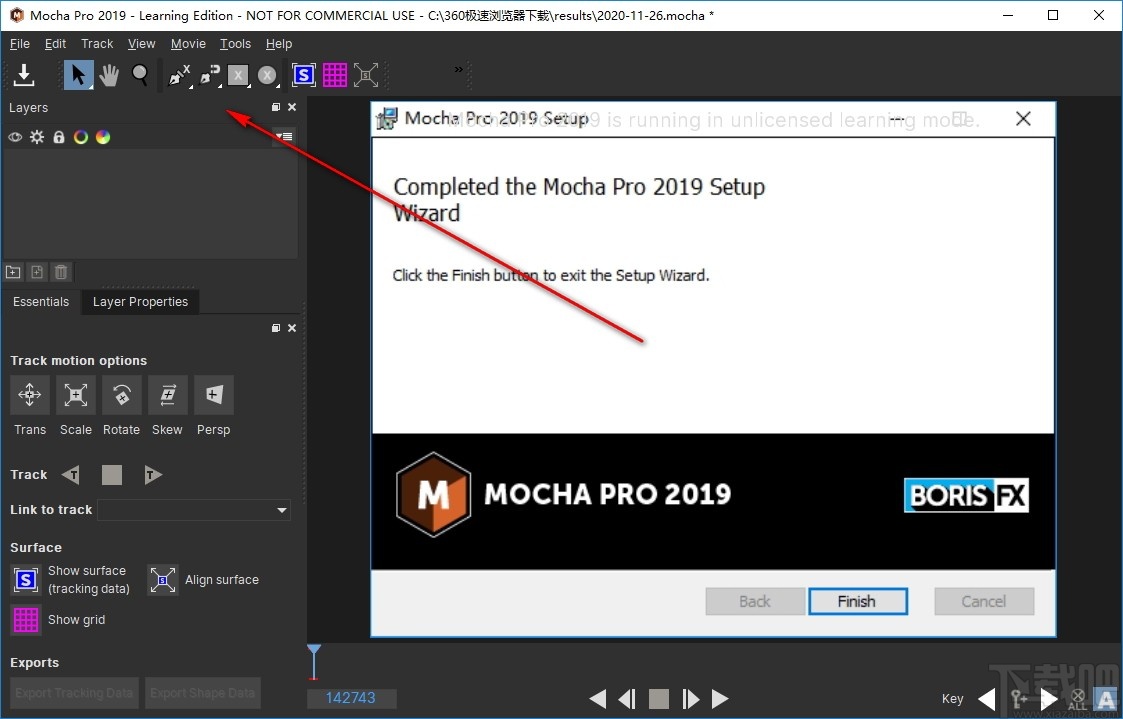Open the Layers panel options menu
Image resolution: width=1123 pixels, height=719 pixels.
tap(284, 137)
